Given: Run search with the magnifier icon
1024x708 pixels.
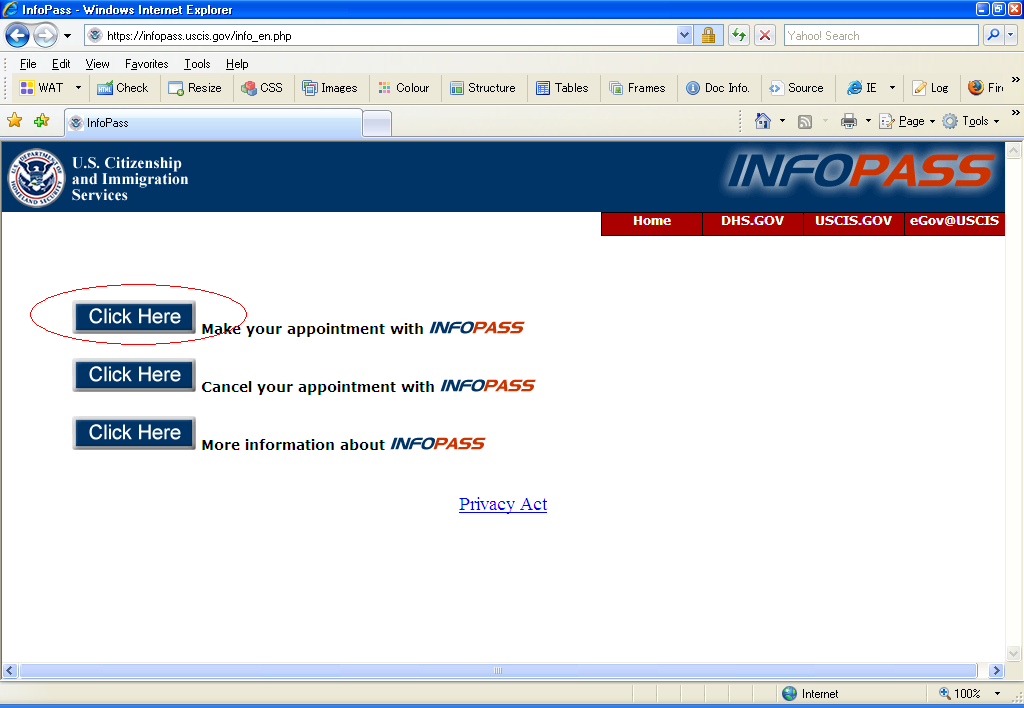Looking at the screenshot, I should click(x=993, y=35).
